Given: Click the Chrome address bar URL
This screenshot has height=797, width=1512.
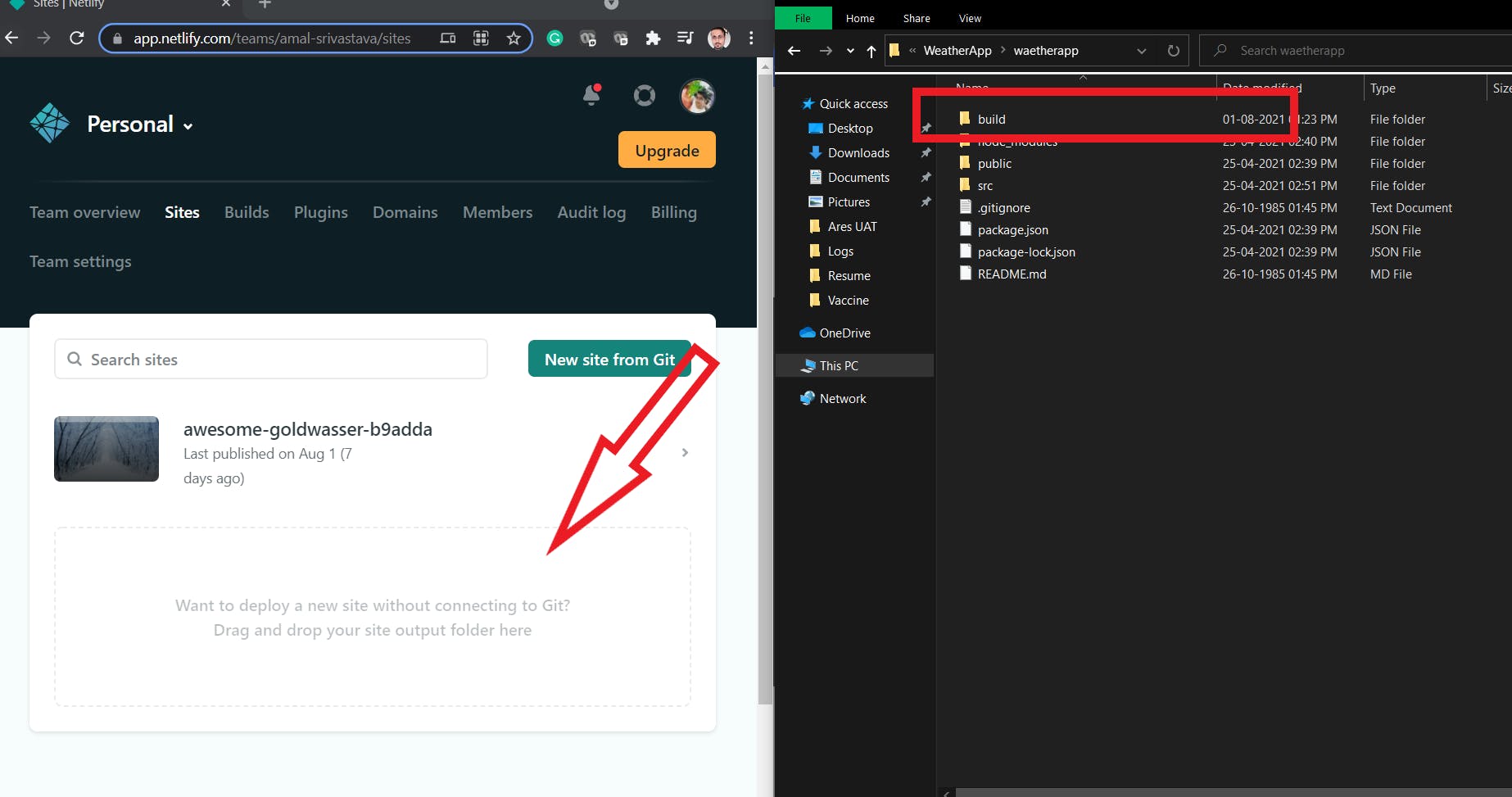Looking at the screenshot, I should (x=272, y=38).
